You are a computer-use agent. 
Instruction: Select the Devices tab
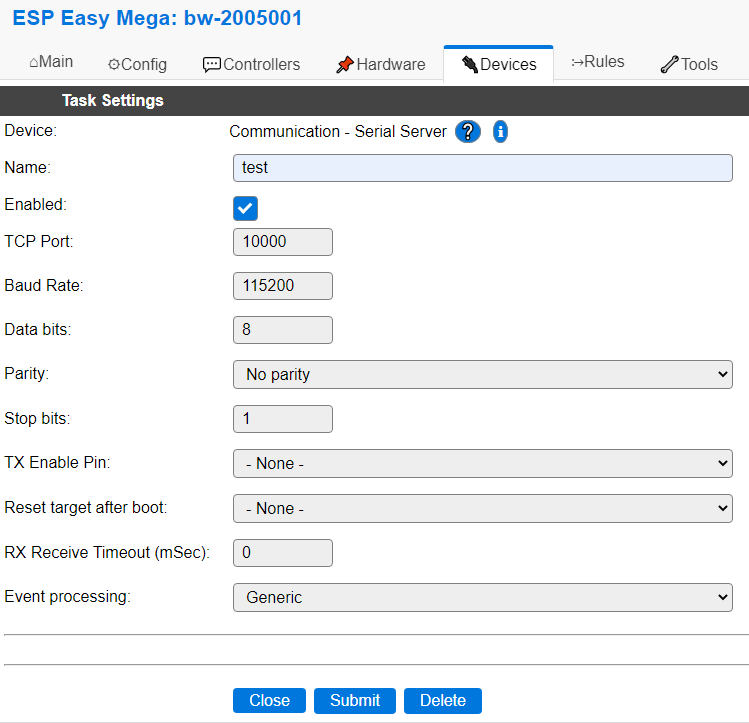[x=499, y=64]
